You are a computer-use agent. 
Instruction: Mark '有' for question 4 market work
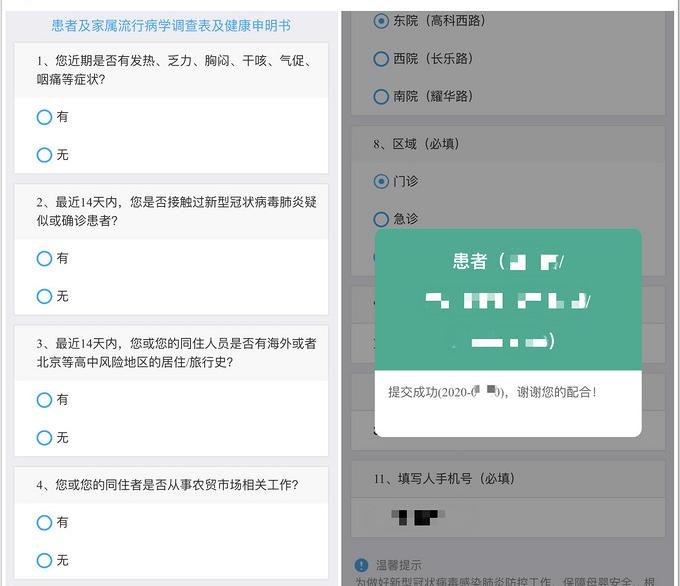pos(44,522)
